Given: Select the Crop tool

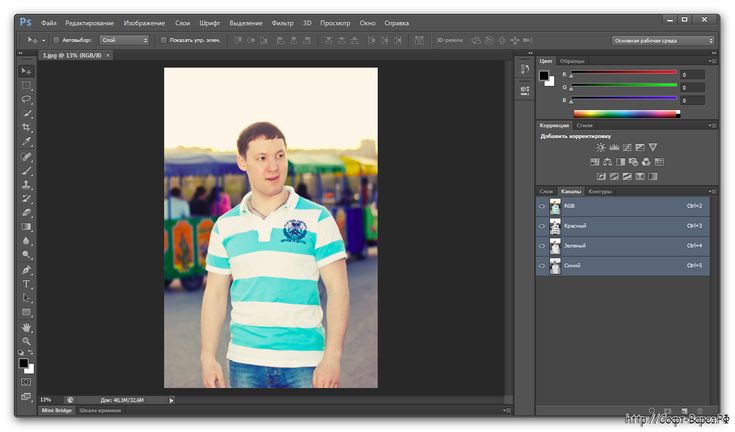Looking at the screenshot, I should [27, 128].
